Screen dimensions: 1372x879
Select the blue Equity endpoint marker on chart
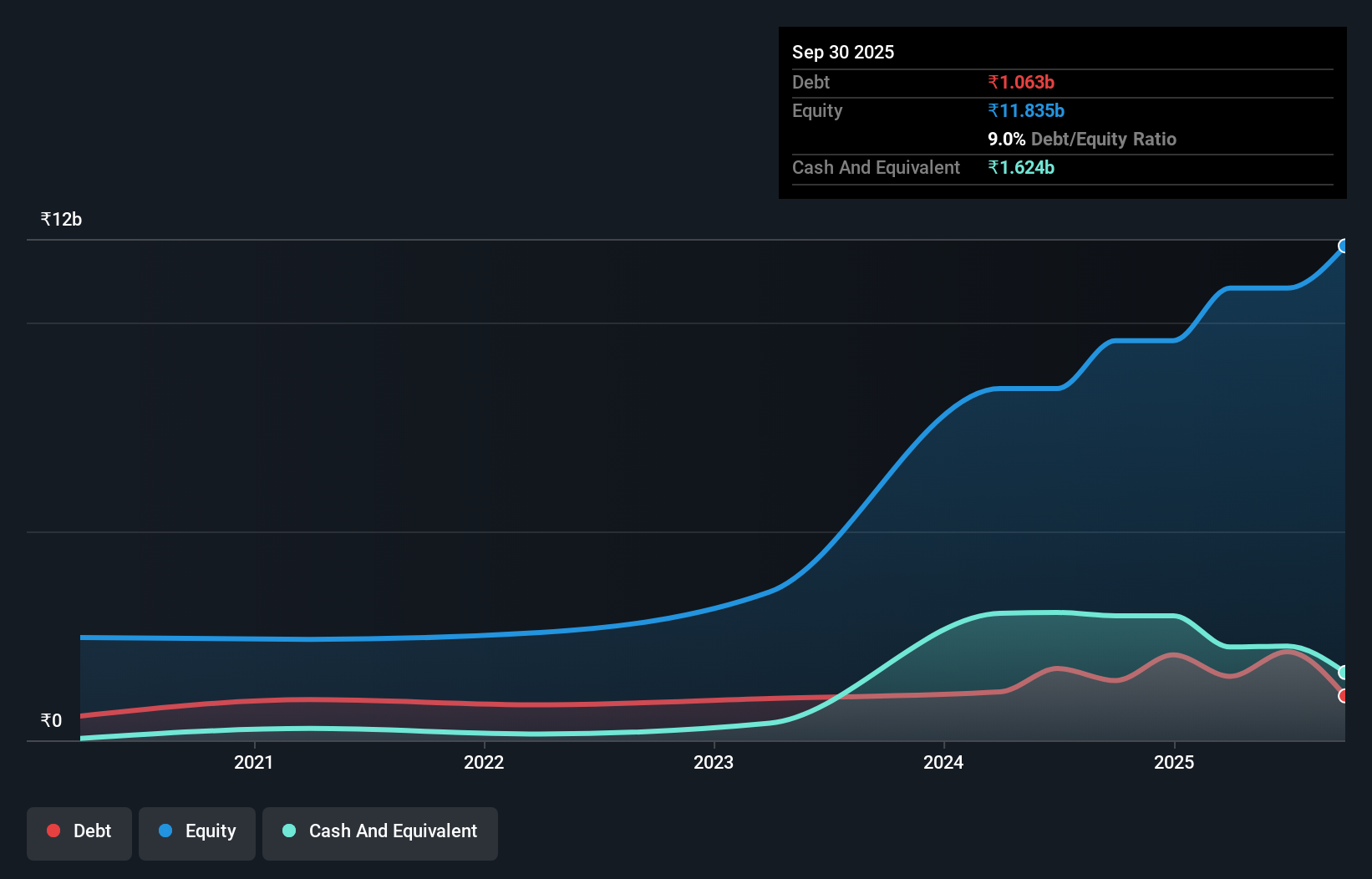pos(1344,245)
